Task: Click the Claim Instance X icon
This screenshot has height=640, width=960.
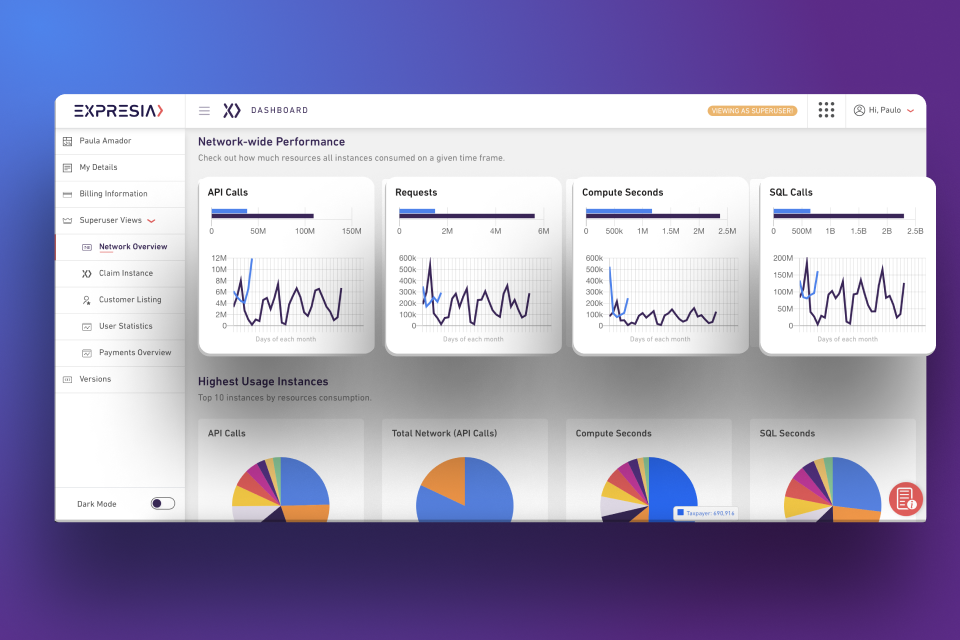Action: [x=87, y=274]
